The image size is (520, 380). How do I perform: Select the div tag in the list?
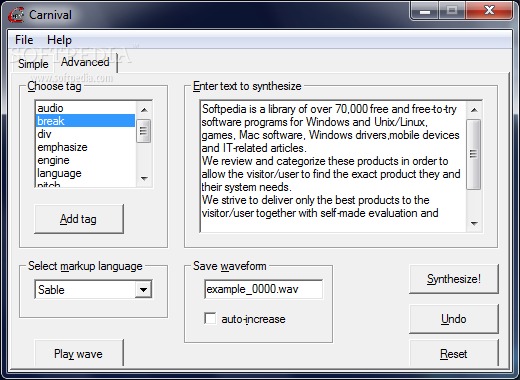click(x=86, y=134)
